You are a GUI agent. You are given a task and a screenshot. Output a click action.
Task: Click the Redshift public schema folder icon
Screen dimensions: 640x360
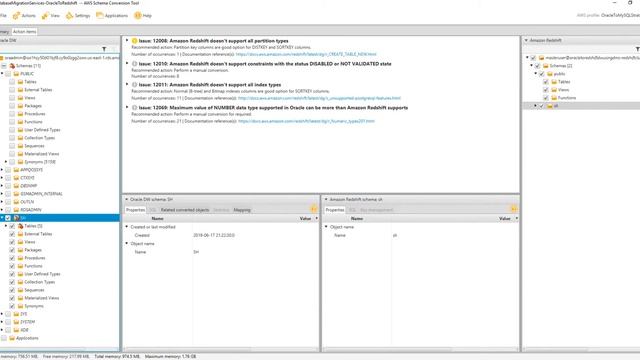pyautogui.click(x=550, y=74)
